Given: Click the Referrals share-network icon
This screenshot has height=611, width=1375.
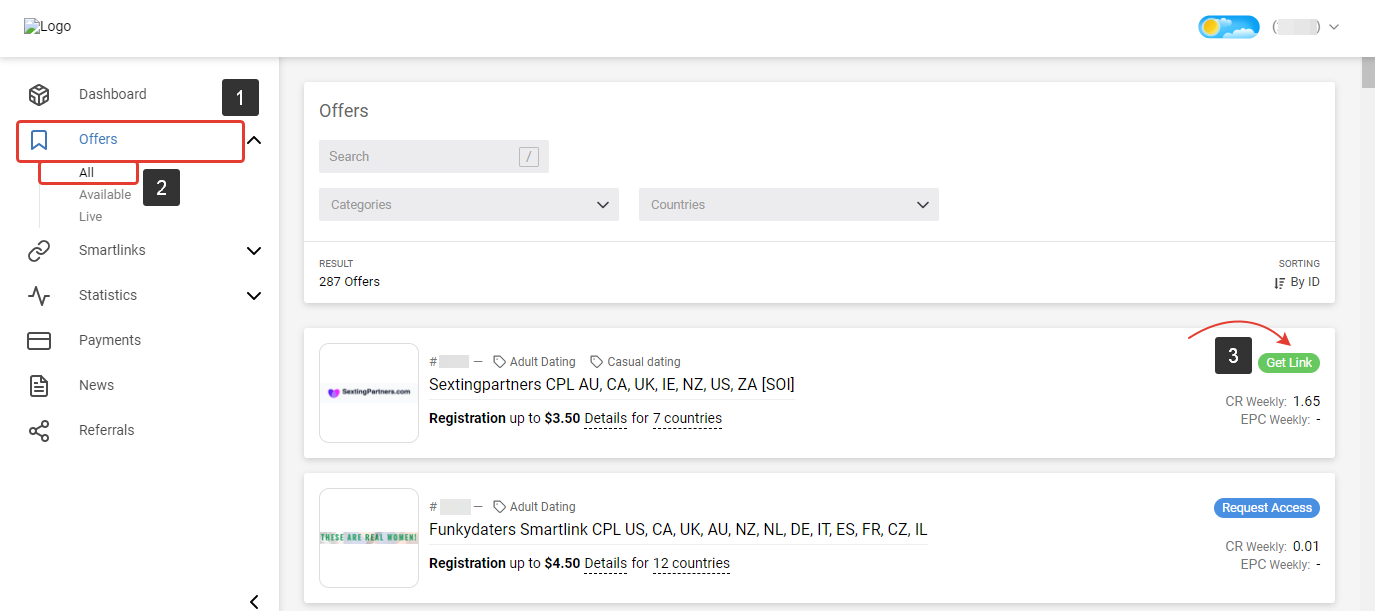Looking at the screenshot, I should [x=38, y=430].
